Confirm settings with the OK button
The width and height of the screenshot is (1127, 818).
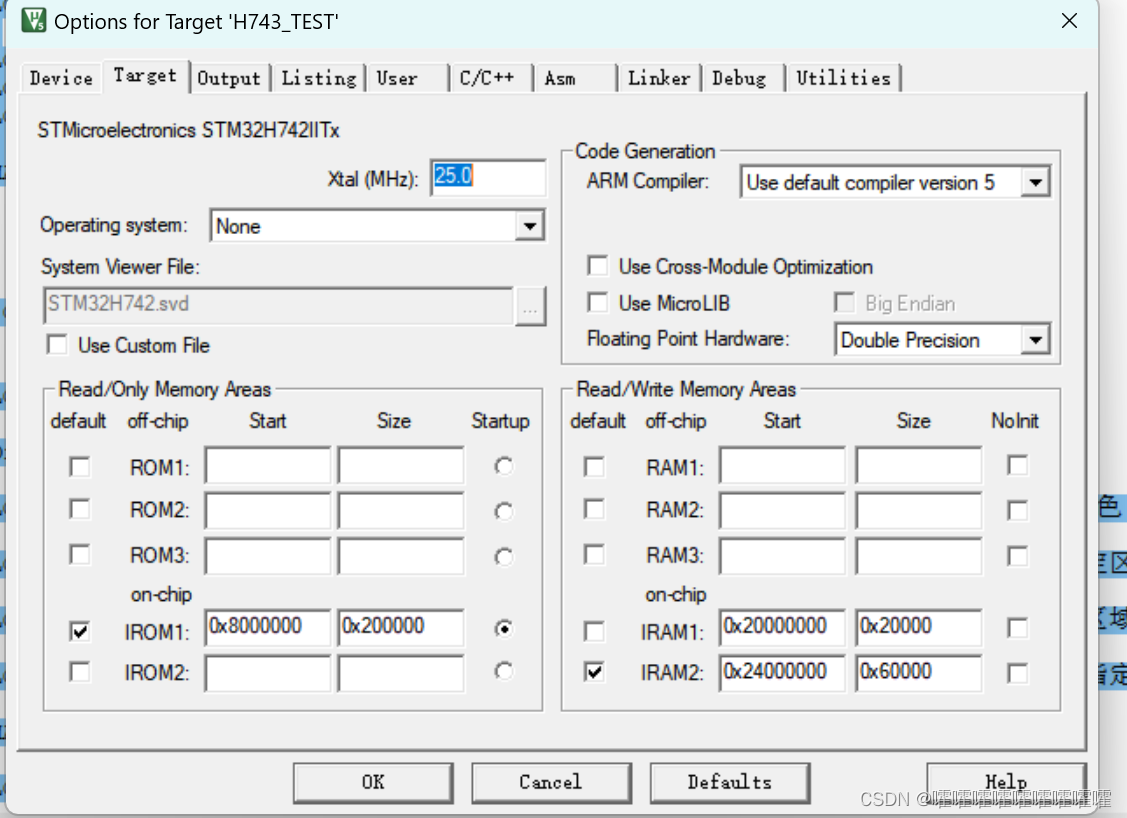pos(373,782)
